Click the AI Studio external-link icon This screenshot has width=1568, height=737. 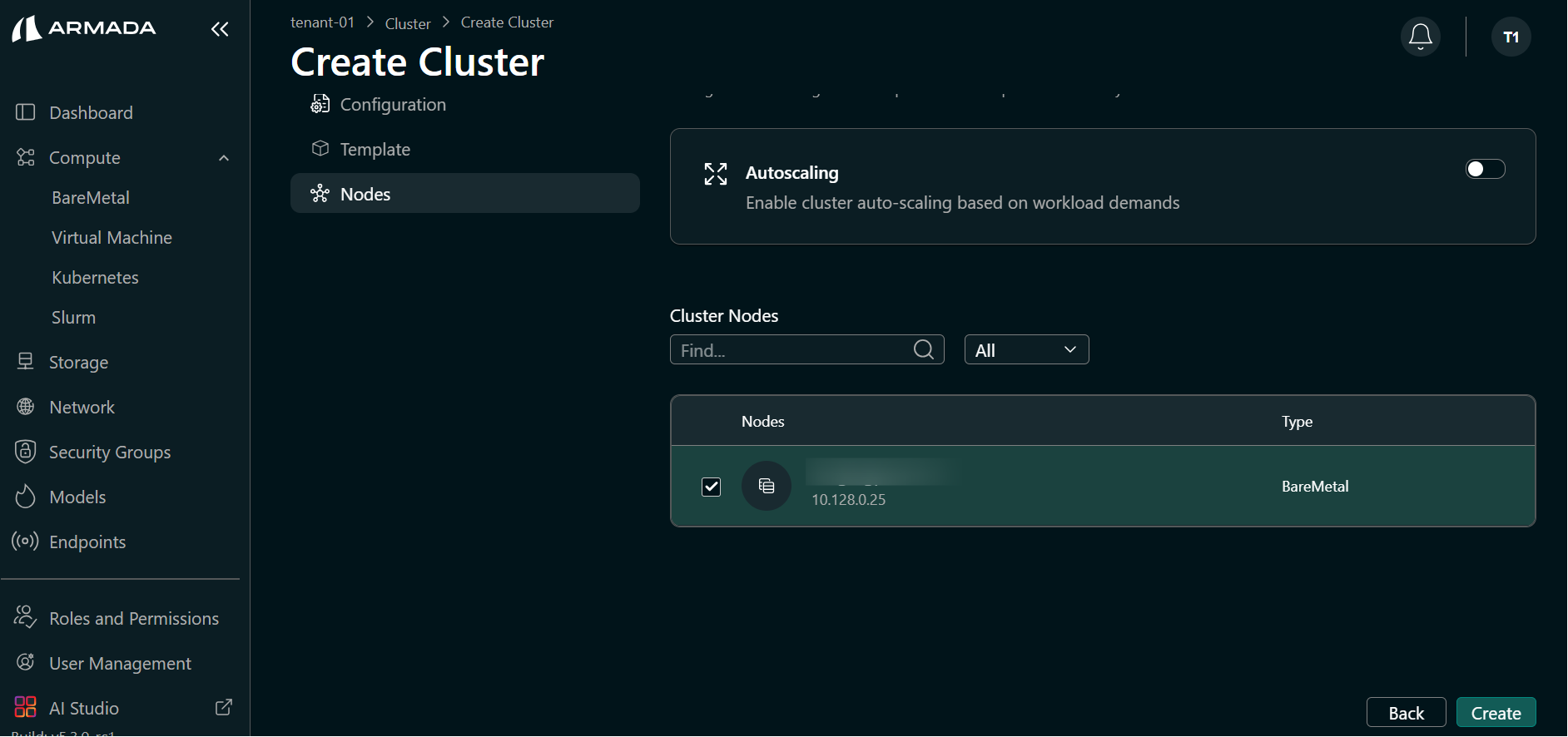point(224,707)
